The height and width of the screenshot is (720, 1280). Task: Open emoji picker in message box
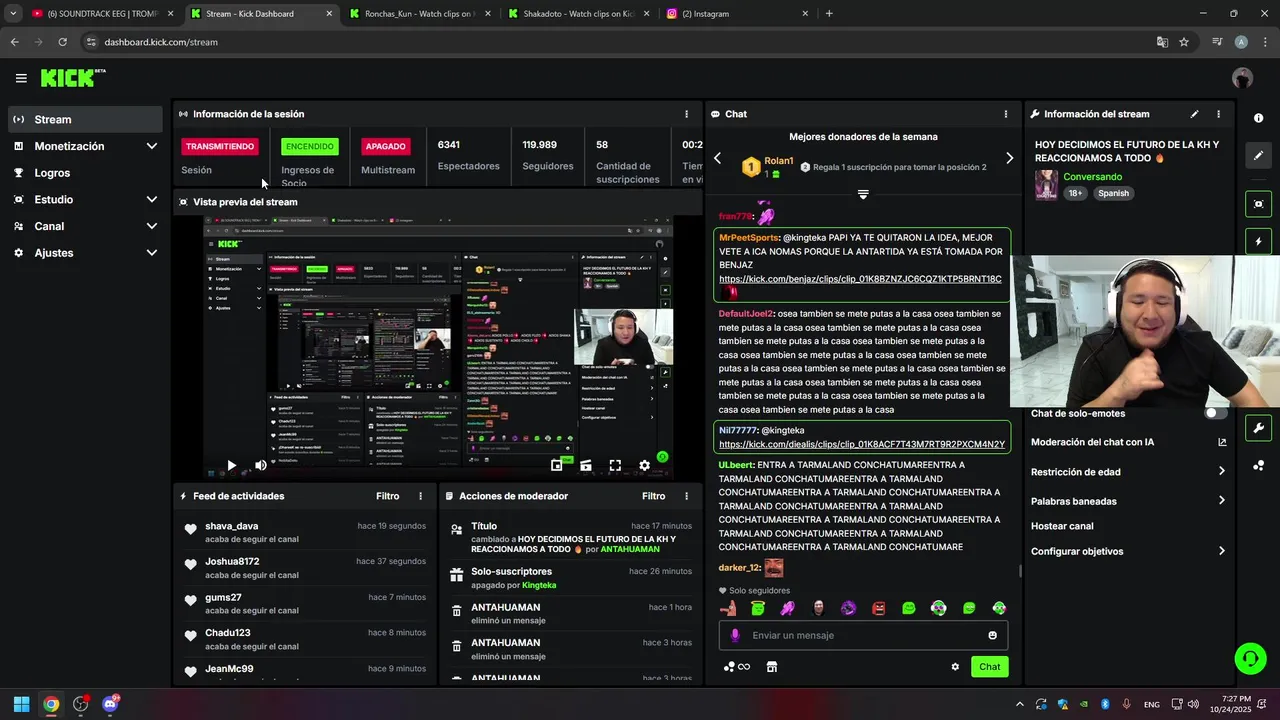click(992, 635)
